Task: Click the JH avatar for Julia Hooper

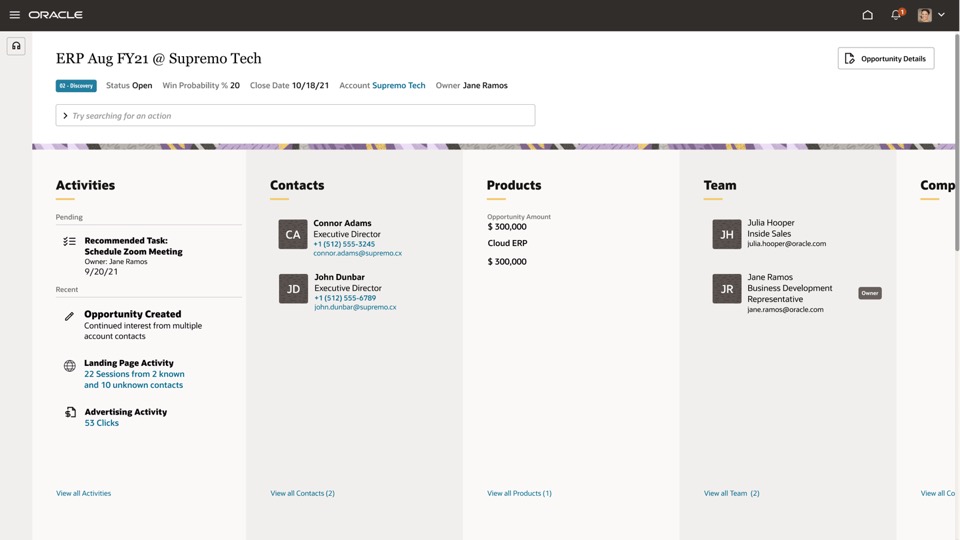Action: click(x=727, y=234)
